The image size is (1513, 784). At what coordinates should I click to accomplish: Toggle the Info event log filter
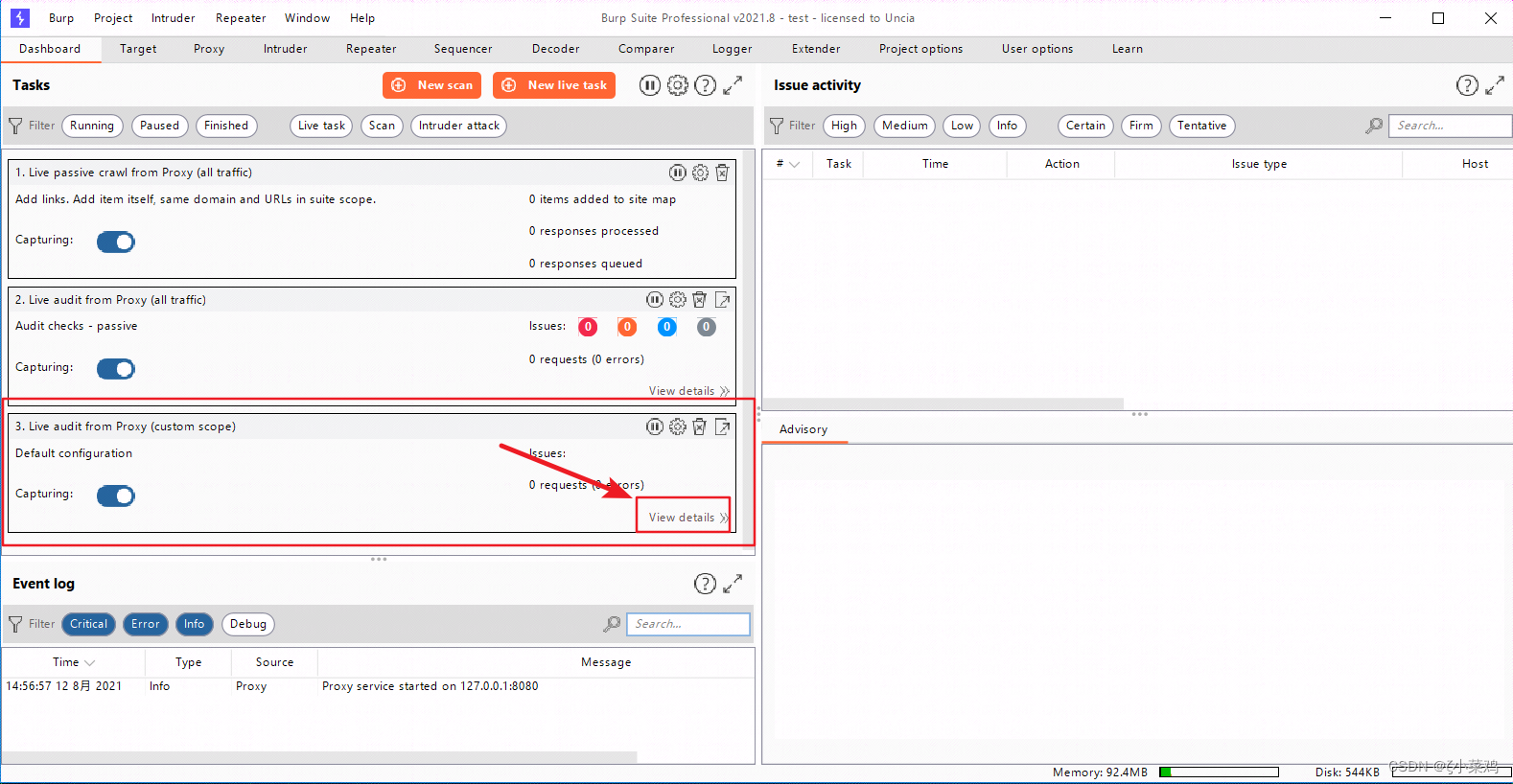[x=195, y=624]
